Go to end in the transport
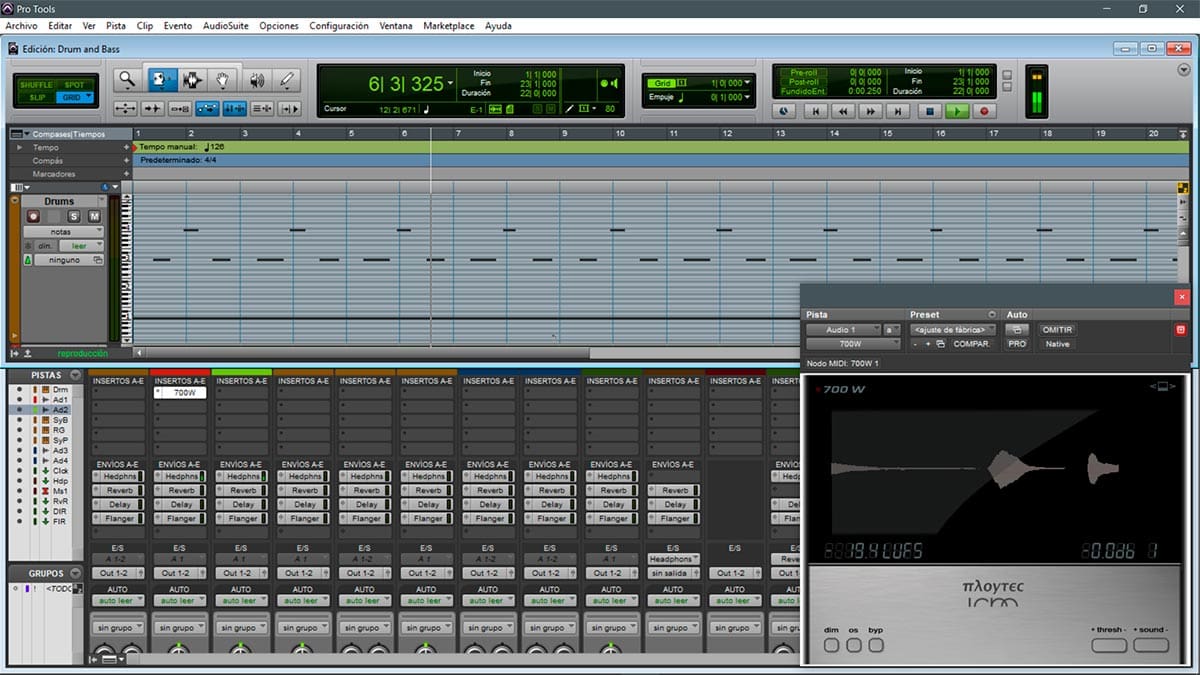 click(x=899, y=112)
